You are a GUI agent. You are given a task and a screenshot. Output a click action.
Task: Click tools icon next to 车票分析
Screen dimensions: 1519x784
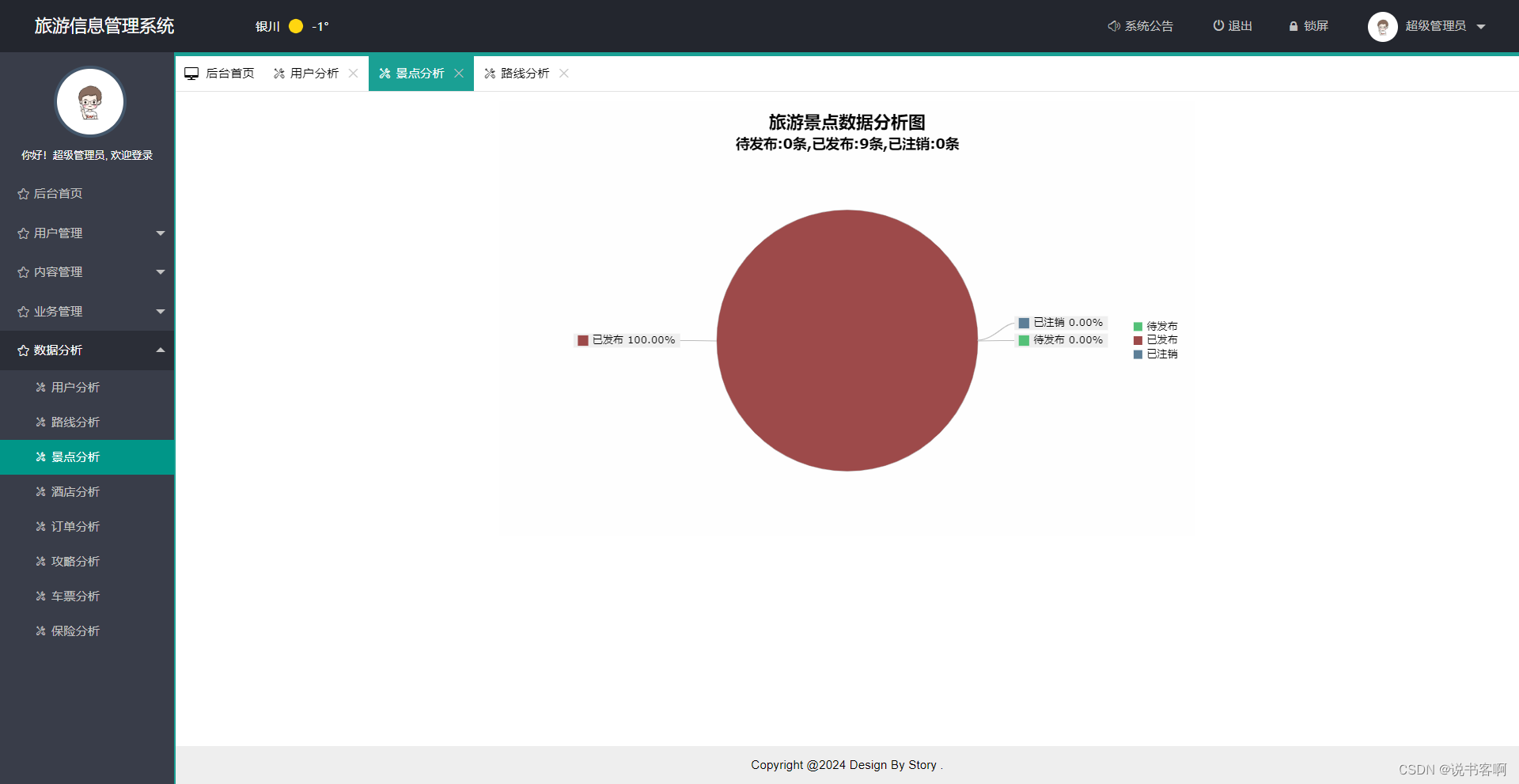40,597
